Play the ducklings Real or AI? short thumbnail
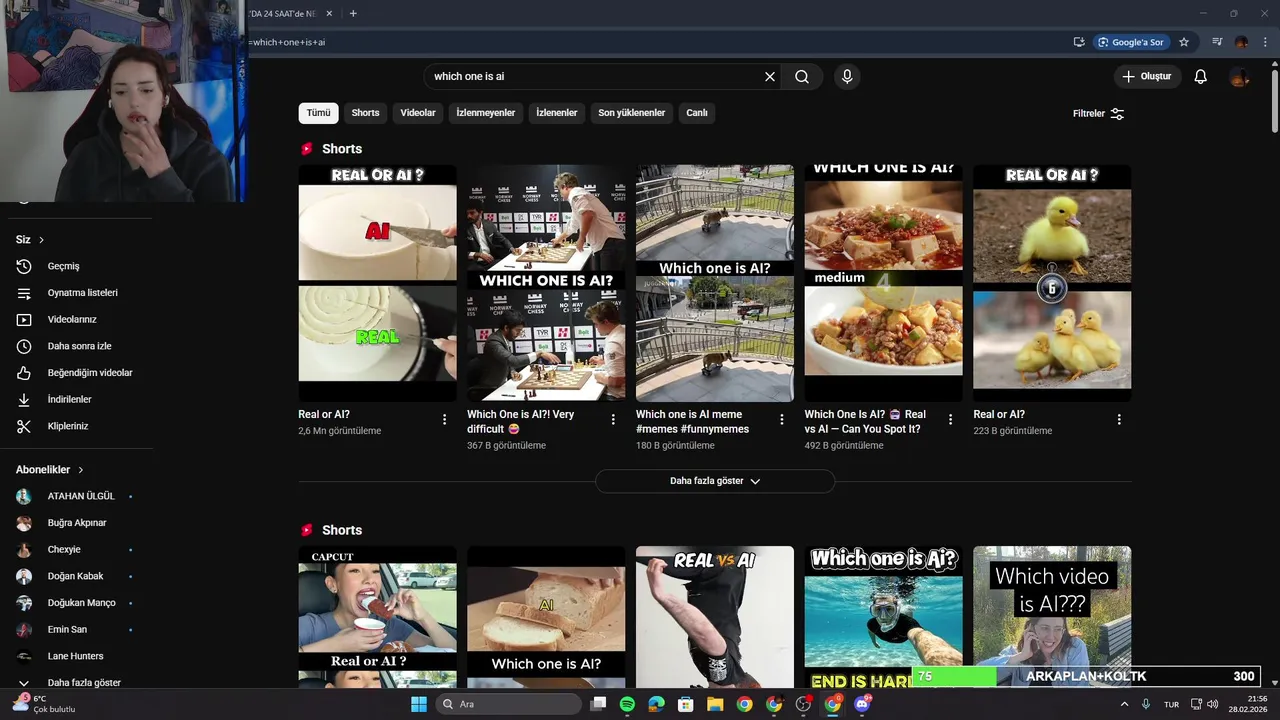This screenshot has height=720, width=1280. click(1052, 283)
